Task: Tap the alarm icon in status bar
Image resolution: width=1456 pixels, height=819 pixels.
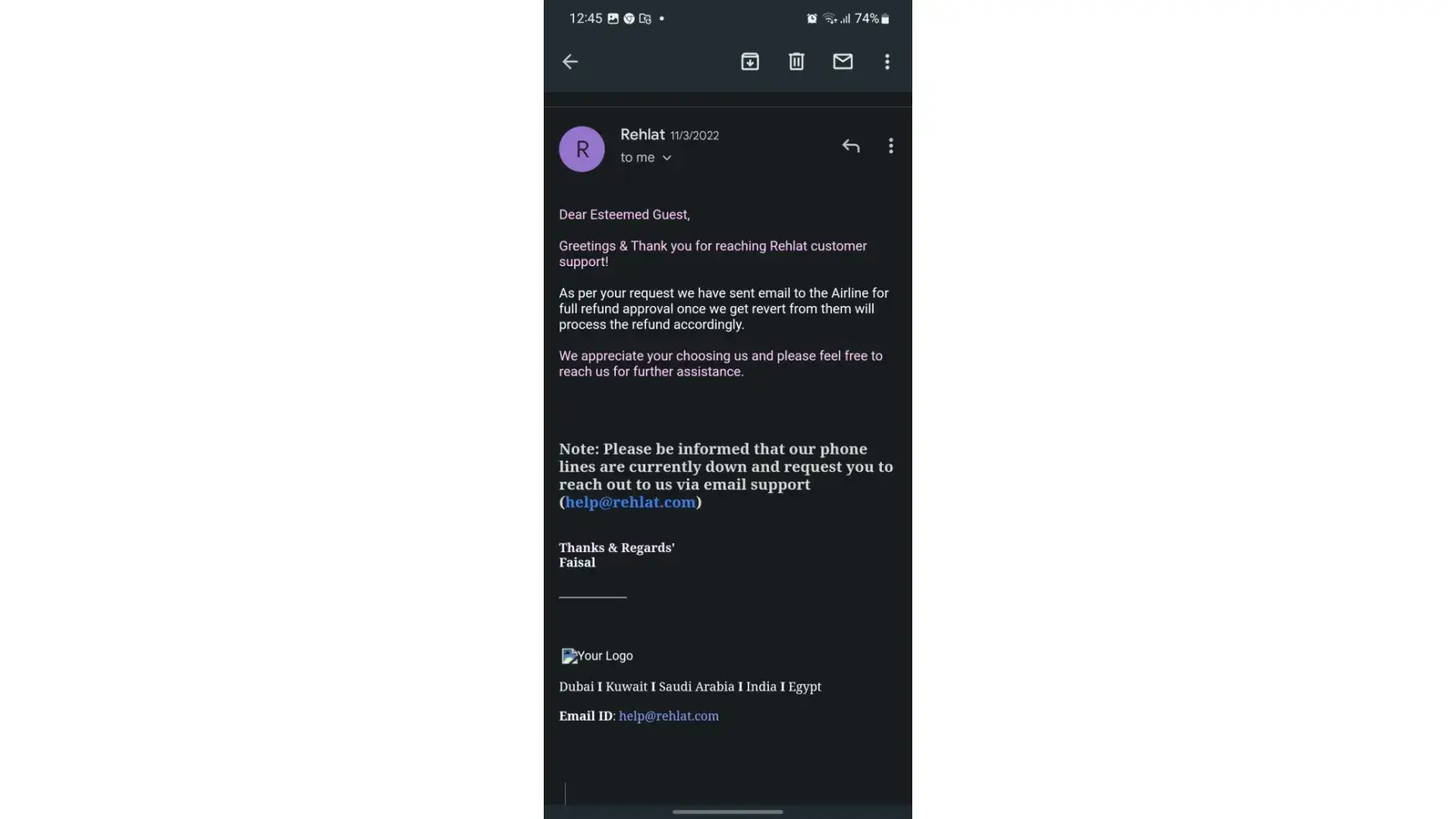Action: [812, 19]
